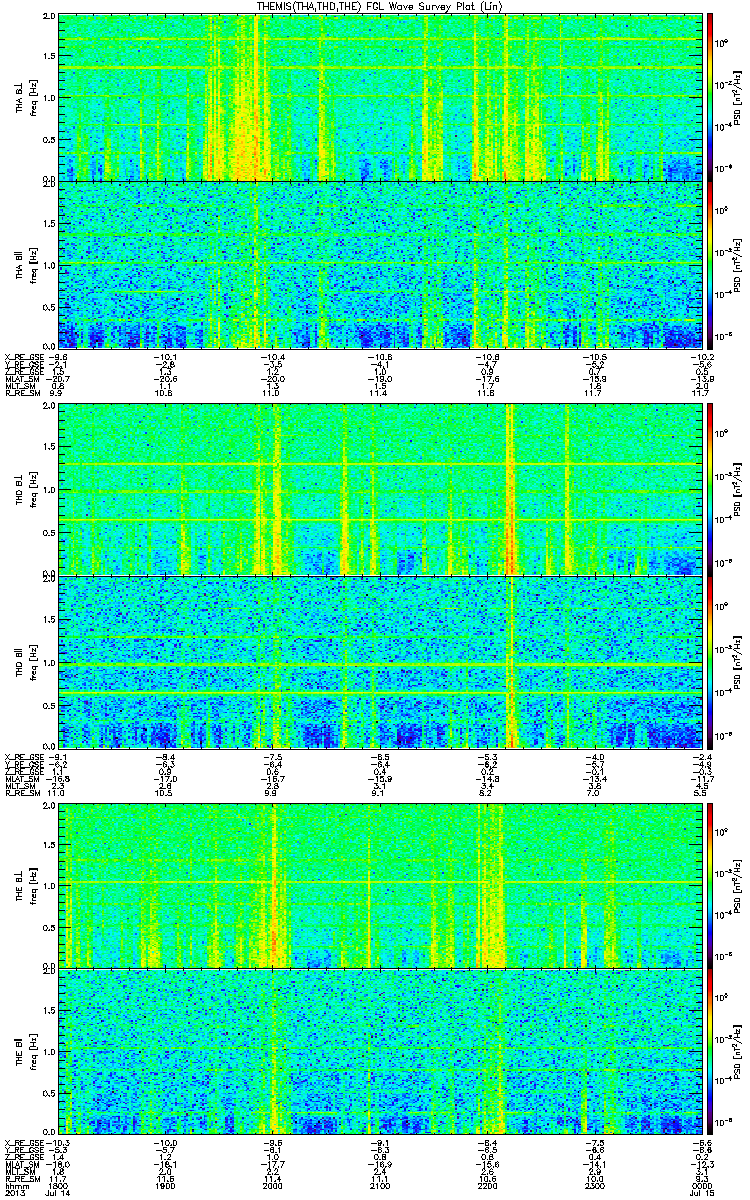
Task: Click the 'Jul 14' date label
Action: [x=58, y=1195]
